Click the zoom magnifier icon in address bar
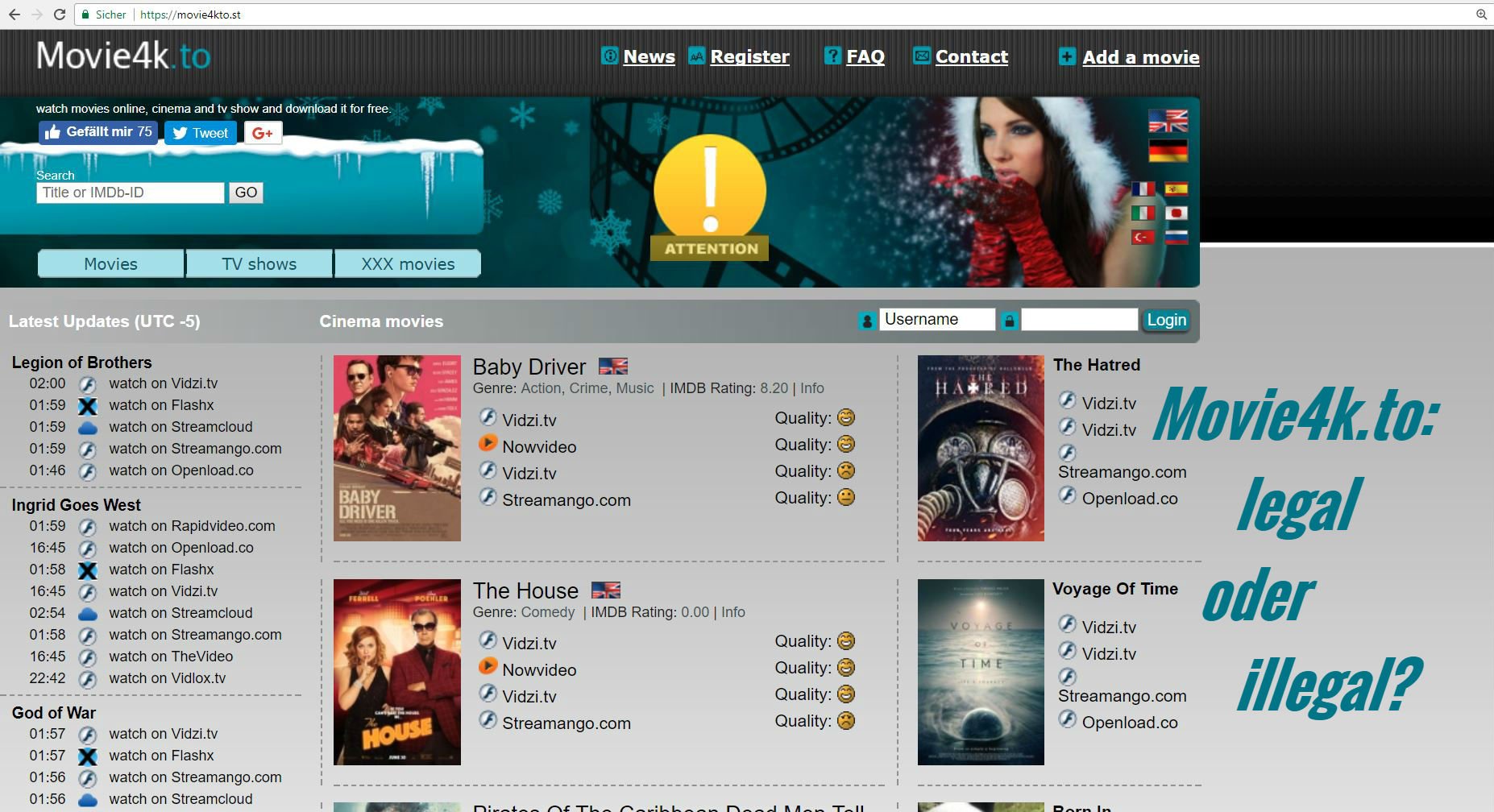Image resolution: width=1494 pixels, height=812 pixels. [x=1481, y=14]
